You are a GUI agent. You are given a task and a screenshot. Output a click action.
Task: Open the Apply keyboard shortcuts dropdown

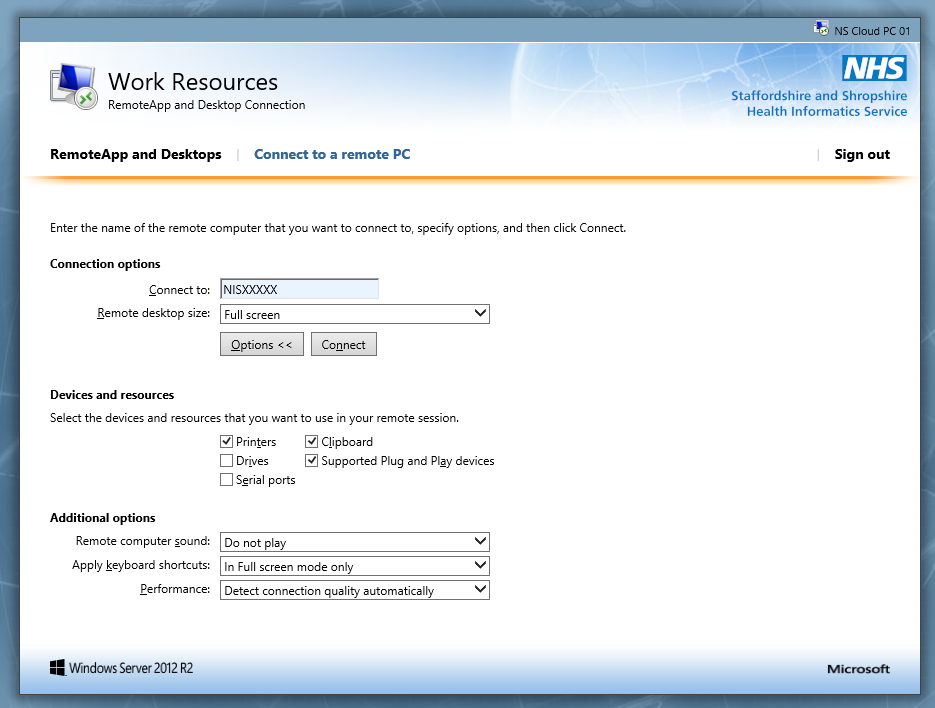click(355, 566)
